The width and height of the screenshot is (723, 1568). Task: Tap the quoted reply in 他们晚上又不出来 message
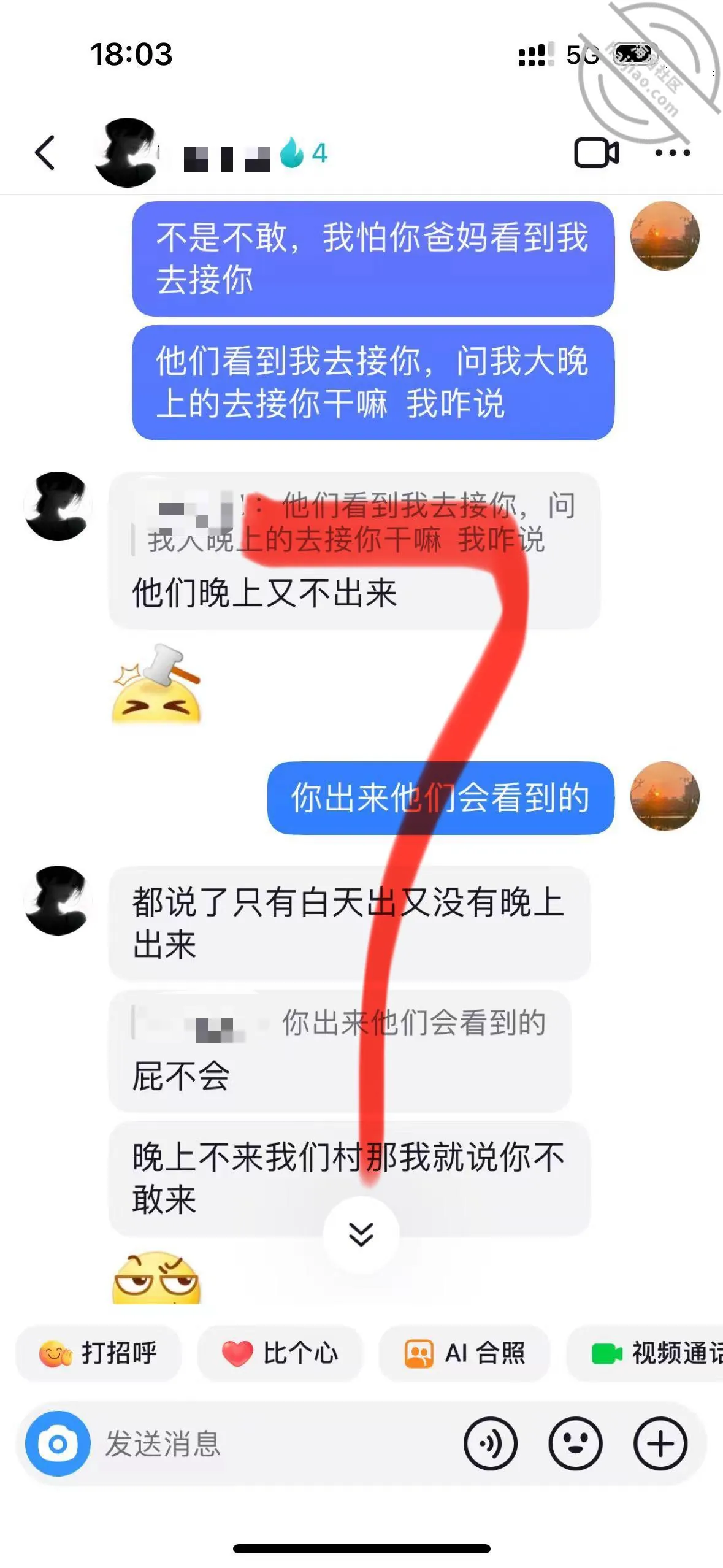pyautogui.click(x=354, y=523)
